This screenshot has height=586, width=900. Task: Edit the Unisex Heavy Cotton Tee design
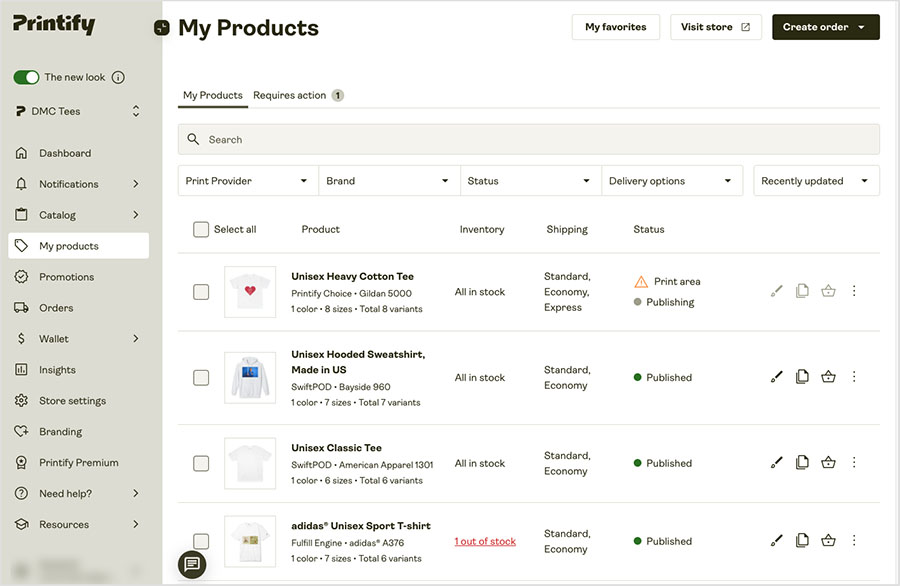click(777, 291)
